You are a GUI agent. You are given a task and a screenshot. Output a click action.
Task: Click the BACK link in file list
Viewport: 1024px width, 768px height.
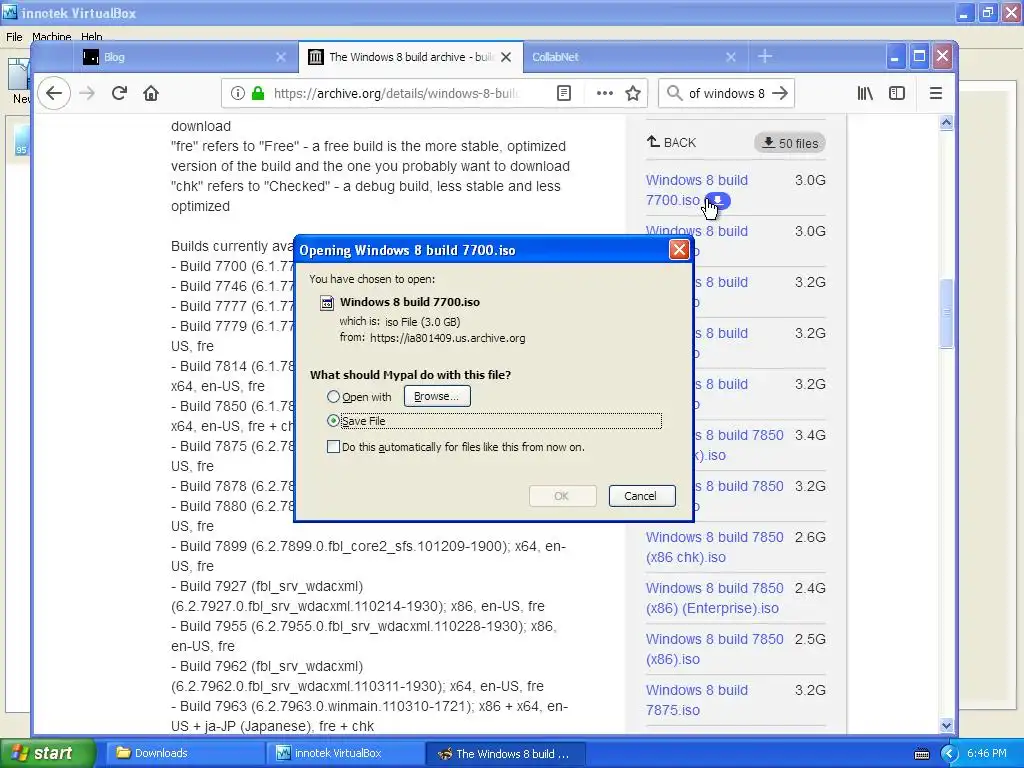click(671, 142)
